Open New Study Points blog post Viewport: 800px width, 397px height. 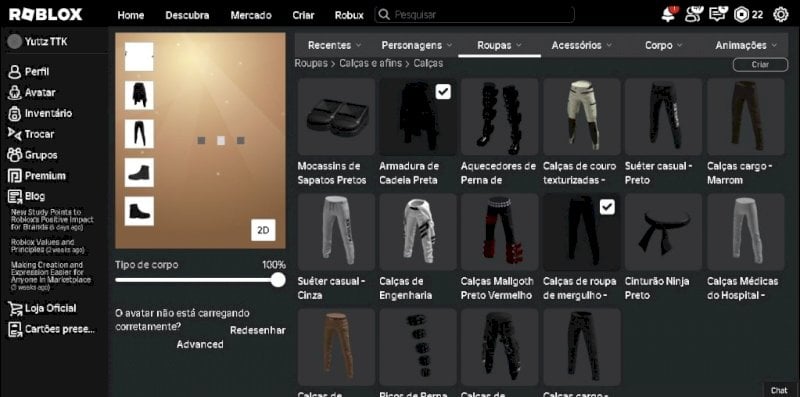click(x=53, y=219)
